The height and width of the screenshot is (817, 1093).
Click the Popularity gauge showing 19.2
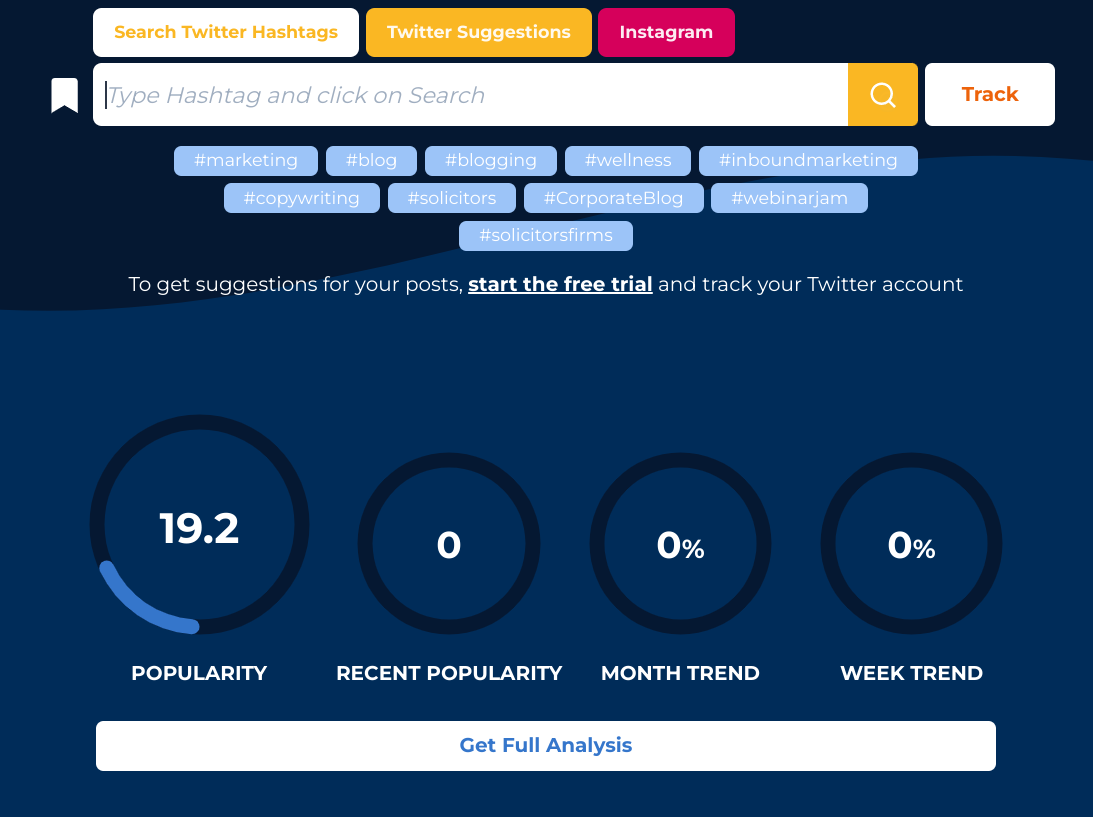pyautogui.click(x=199, y=524)
